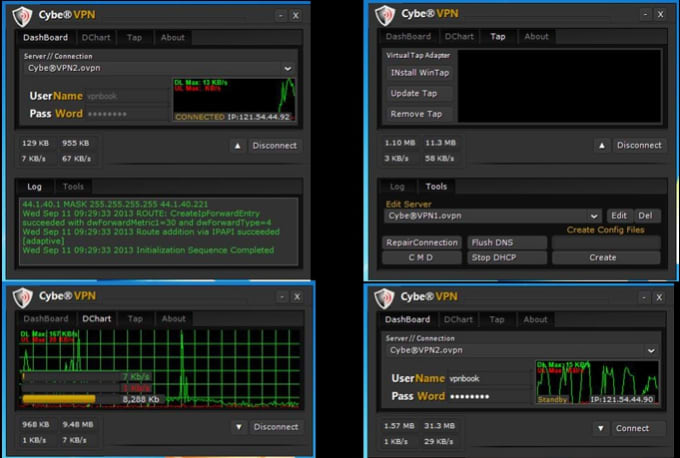Select the Tools tab in top-left window
The image size is (680, 458).
[73, 186]
